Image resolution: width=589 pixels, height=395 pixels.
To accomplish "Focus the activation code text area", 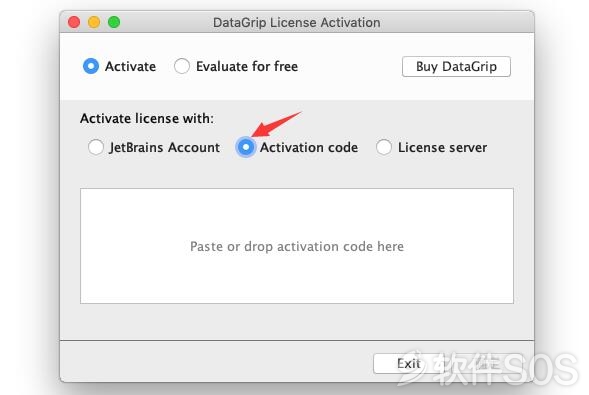I will 297,246.
